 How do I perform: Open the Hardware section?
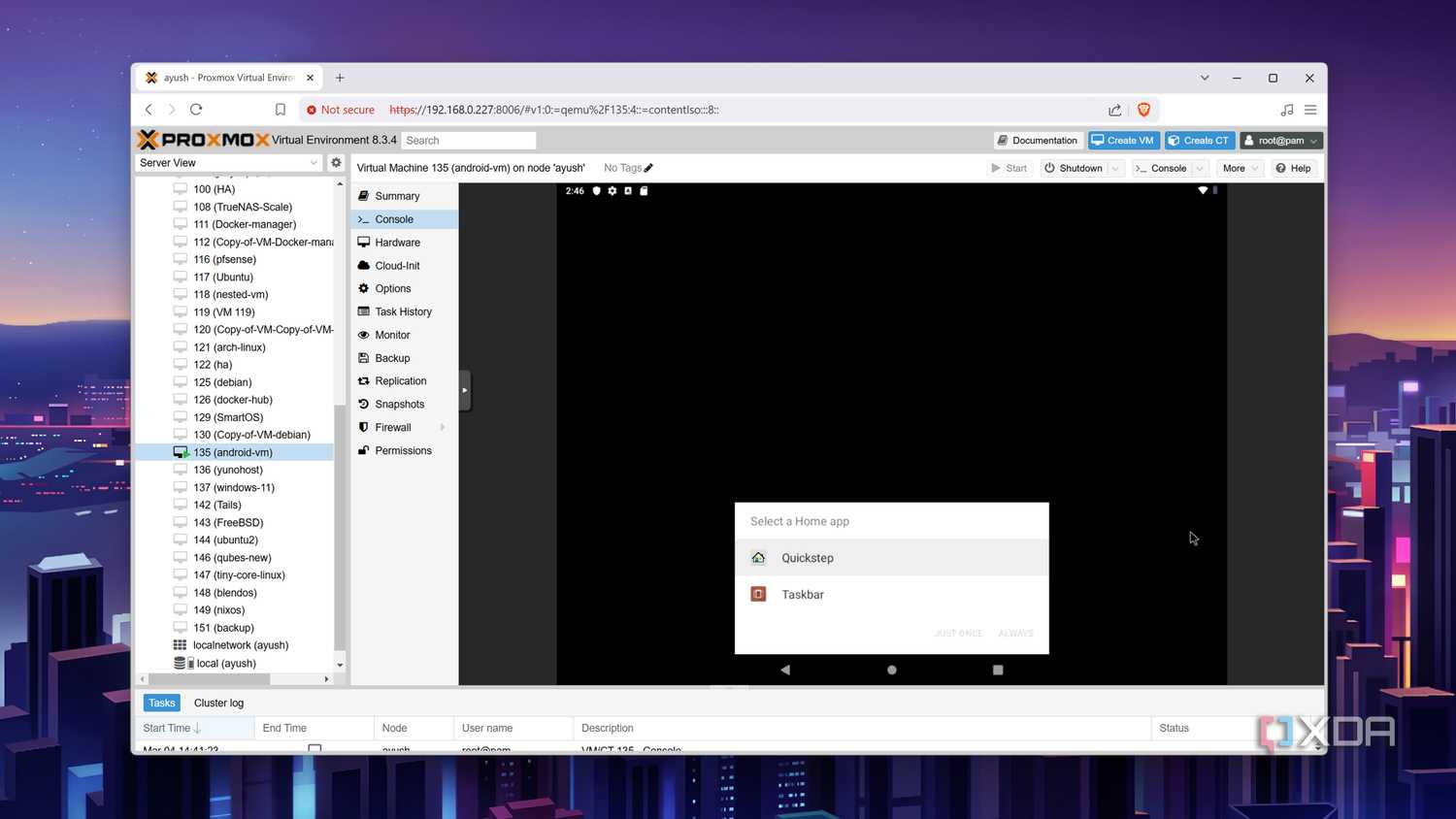tap(404, 243)
